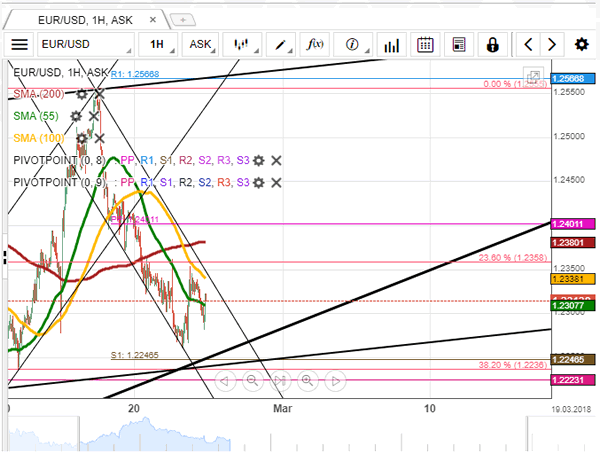
Task: Open SMA (200) settings gear
Action: 82,94
